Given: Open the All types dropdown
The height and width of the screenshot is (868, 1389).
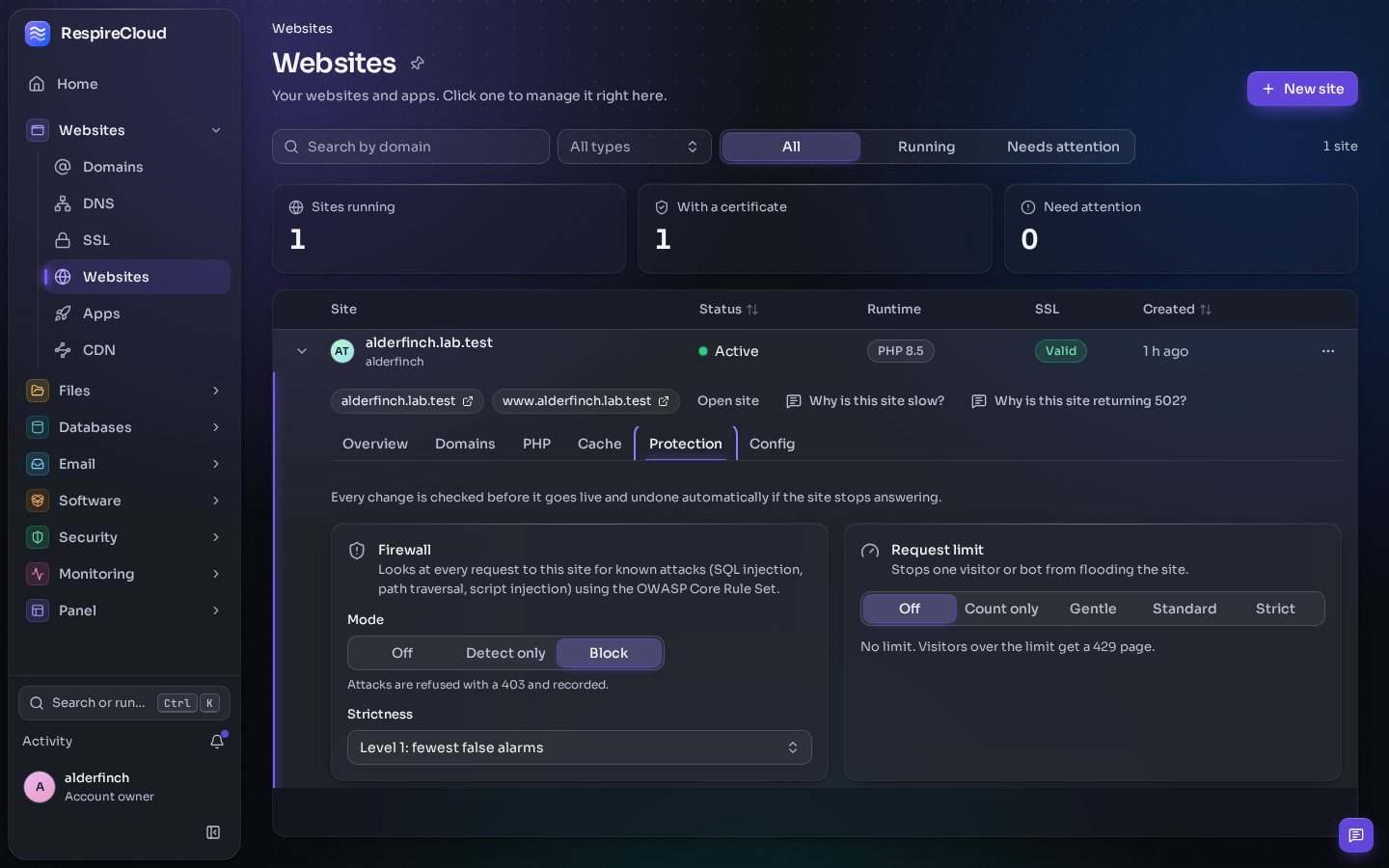Looking at the screenshot, I should tap(635, 147).
